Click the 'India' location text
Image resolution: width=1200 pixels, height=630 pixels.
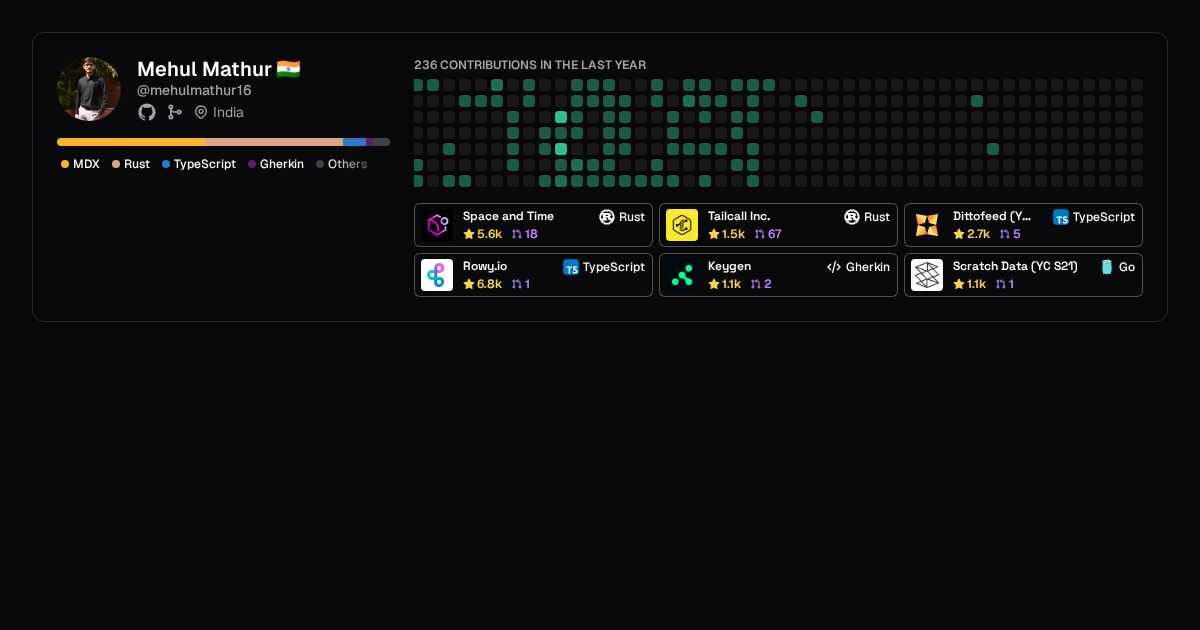click(228, 112)
